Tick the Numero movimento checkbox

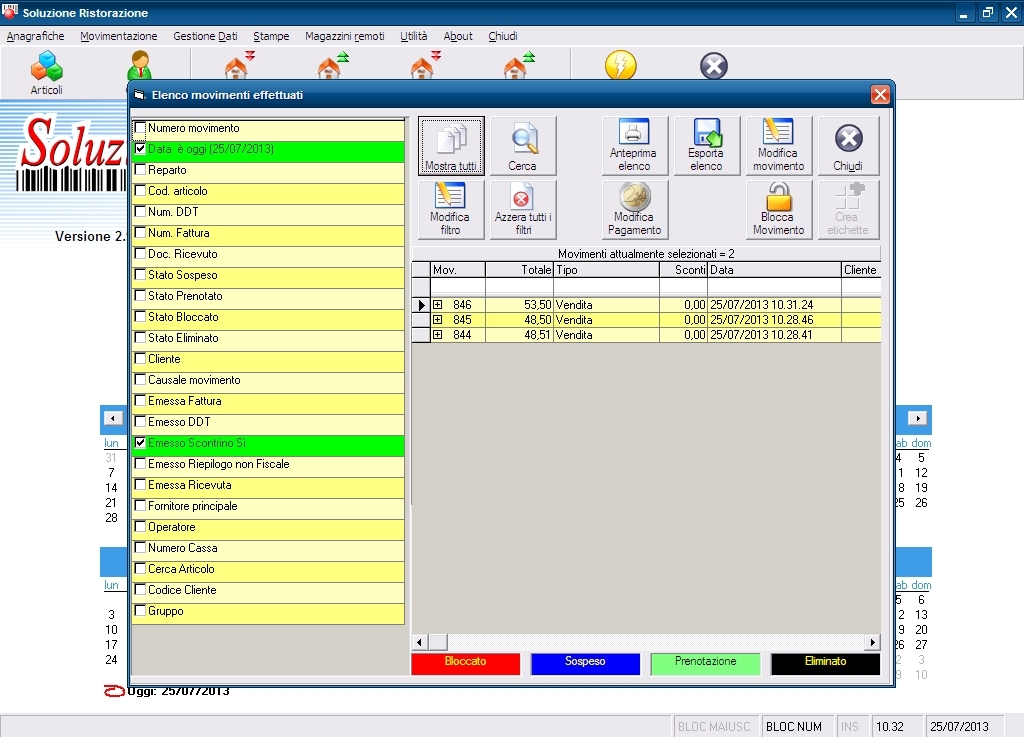tap(140, 128)
